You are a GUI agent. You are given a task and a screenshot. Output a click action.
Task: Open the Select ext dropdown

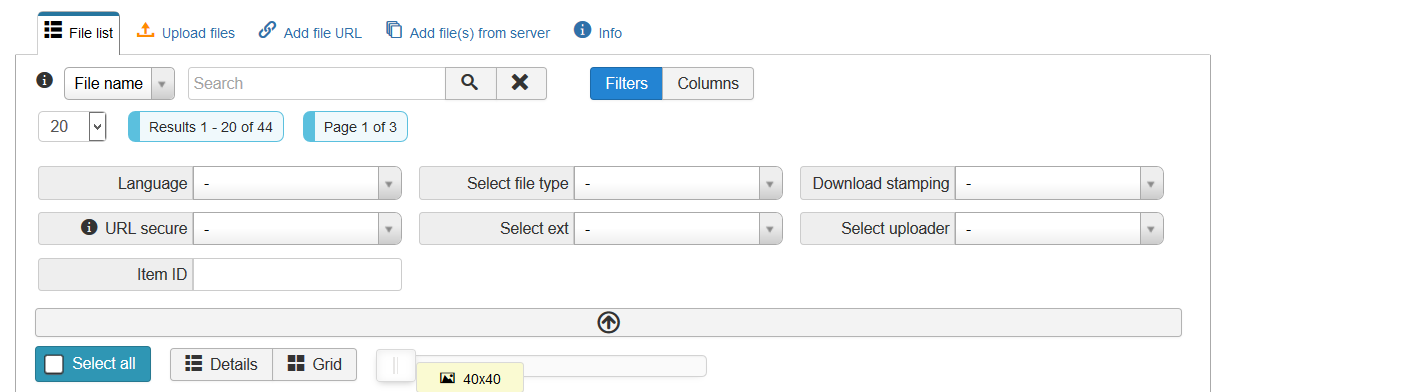coord(678,229)
